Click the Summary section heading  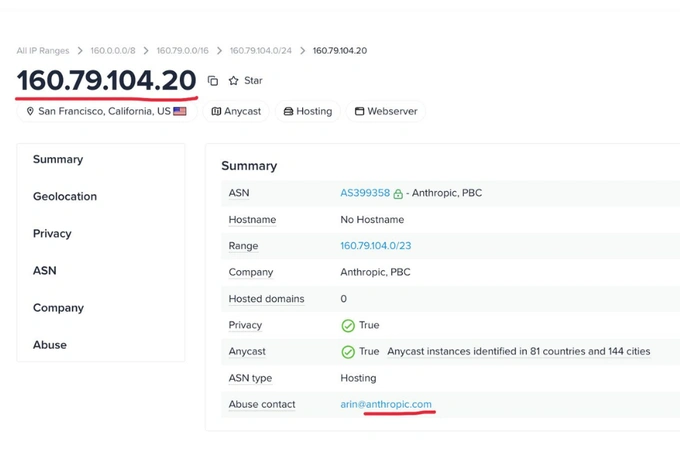[249, 166]
